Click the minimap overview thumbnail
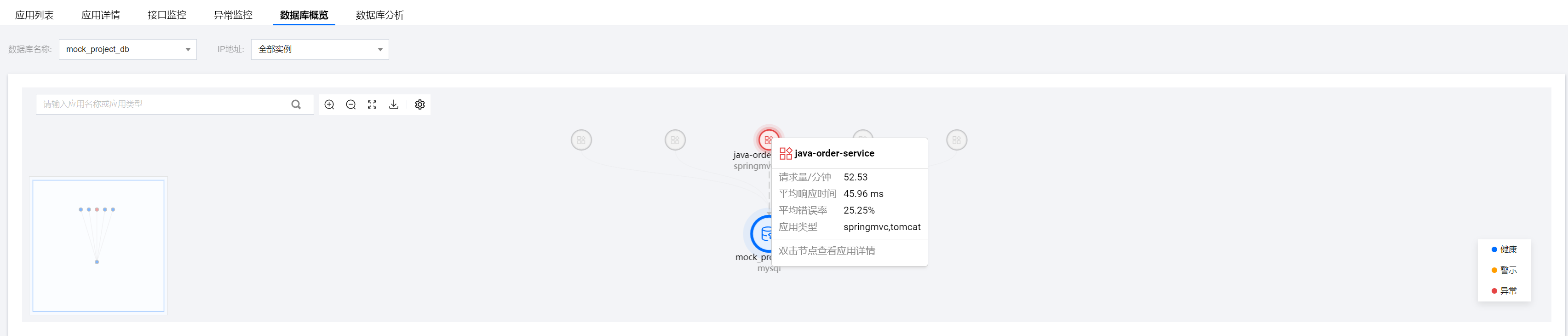This screenshot has height=336, width=1568. [x=98, y=246]
